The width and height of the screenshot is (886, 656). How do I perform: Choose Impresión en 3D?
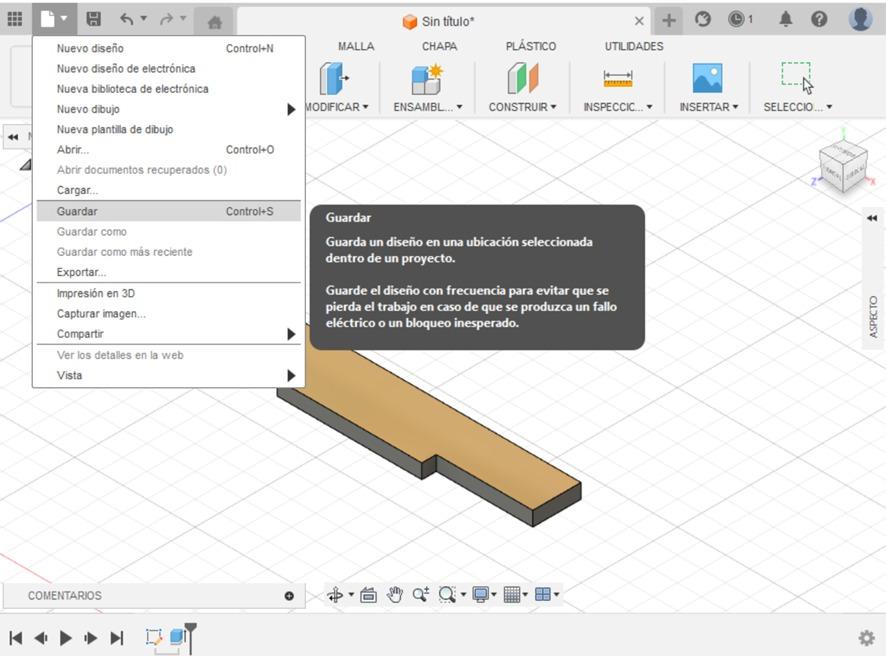tap(168, 293)
